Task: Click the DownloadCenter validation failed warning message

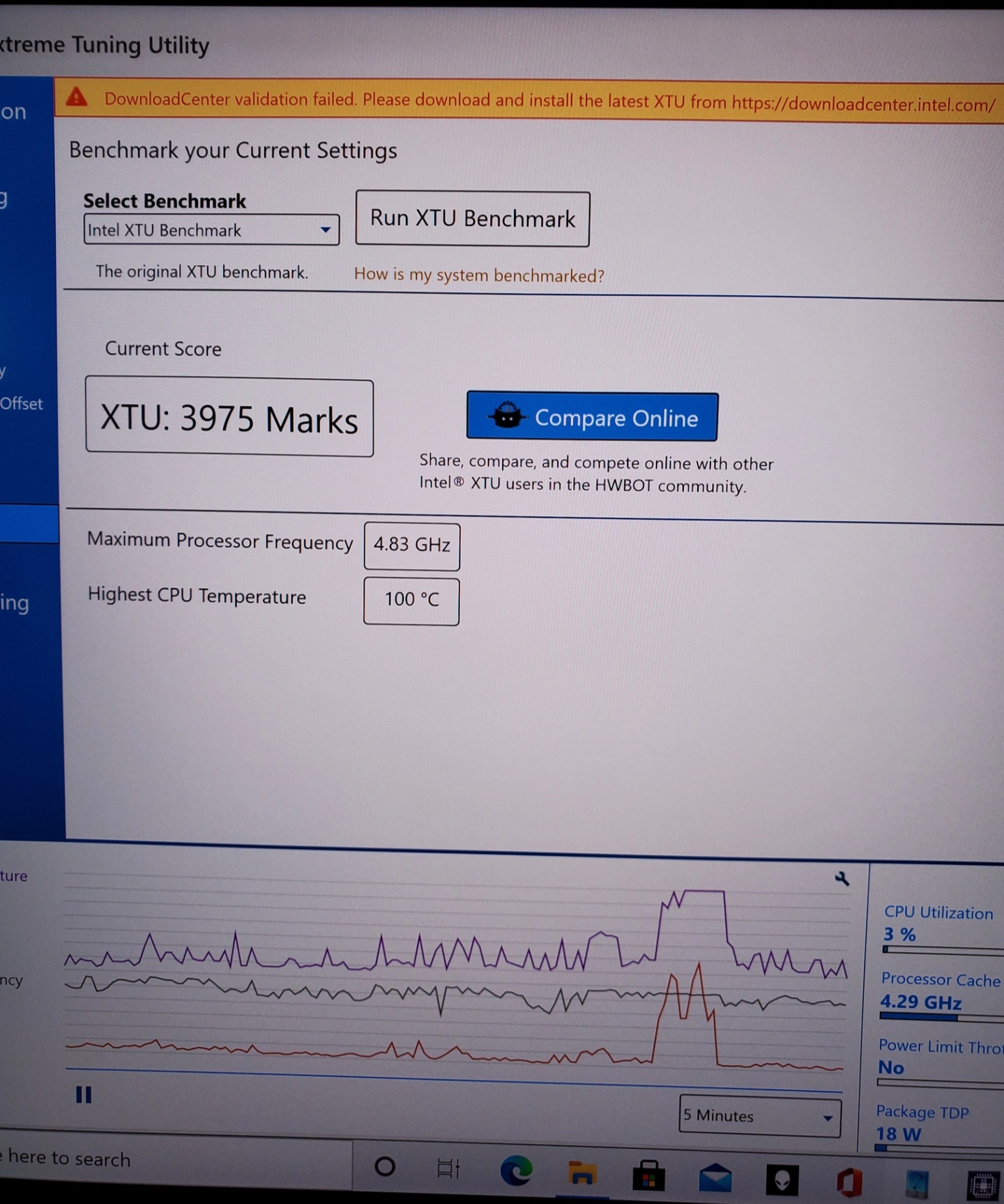Action: [x=550, y=102]
